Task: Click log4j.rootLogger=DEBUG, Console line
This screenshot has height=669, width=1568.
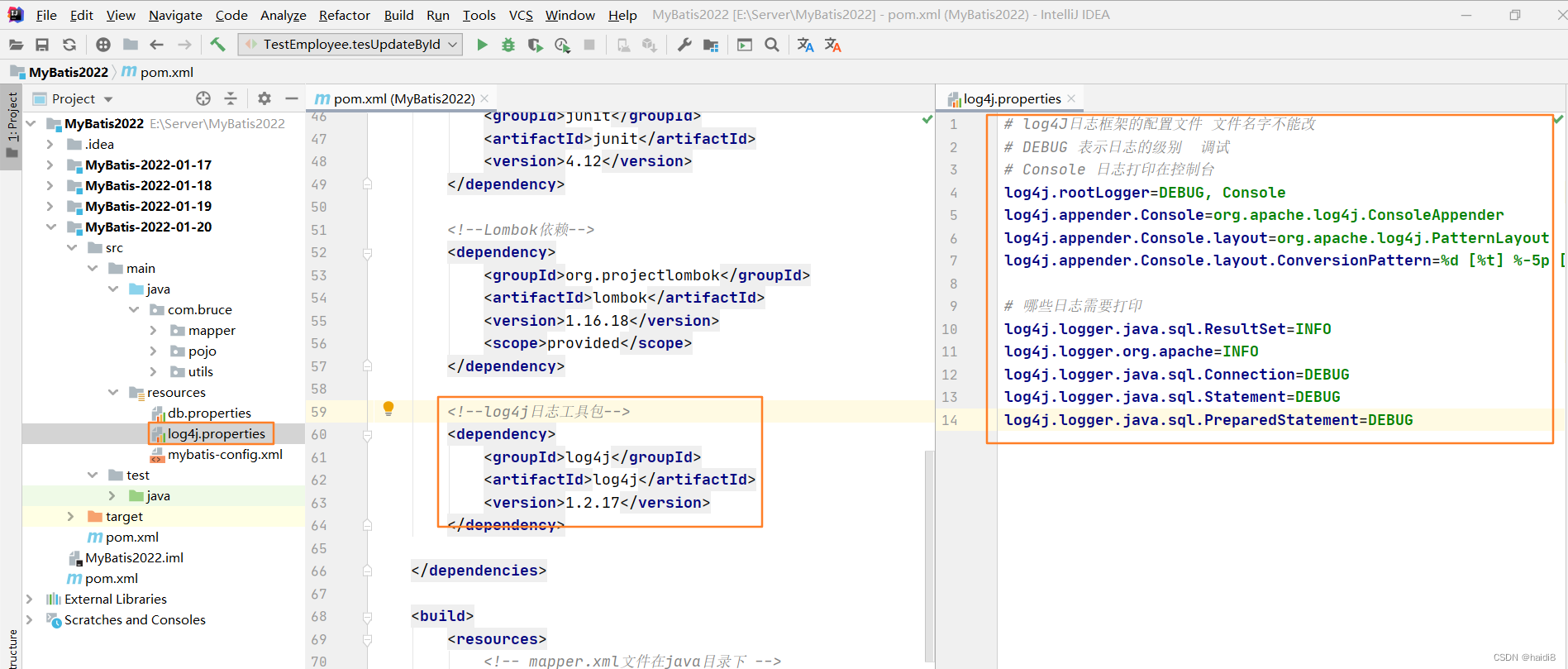Action: point(1144,193)
